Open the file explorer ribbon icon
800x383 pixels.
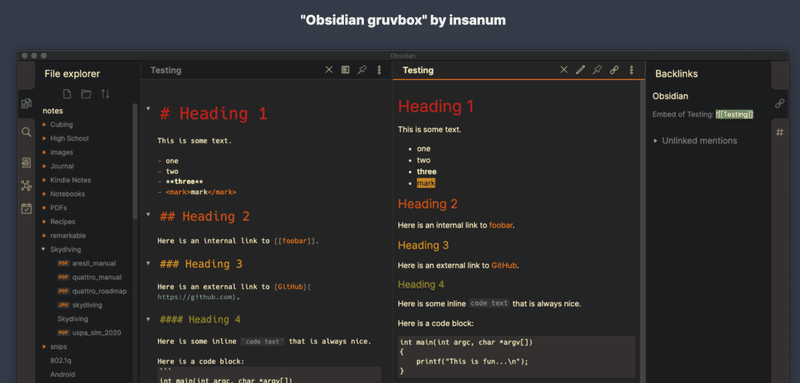(x=27, y=104)
